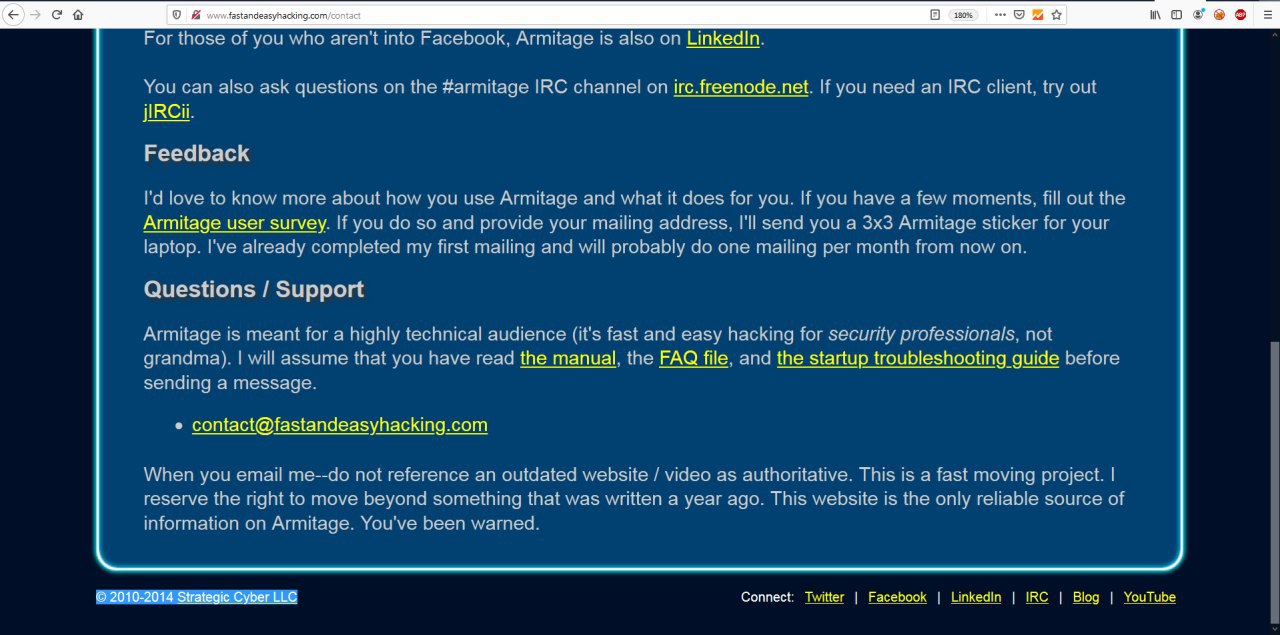
Task: Open the YouTube footer link
Action: [1150, 597]
